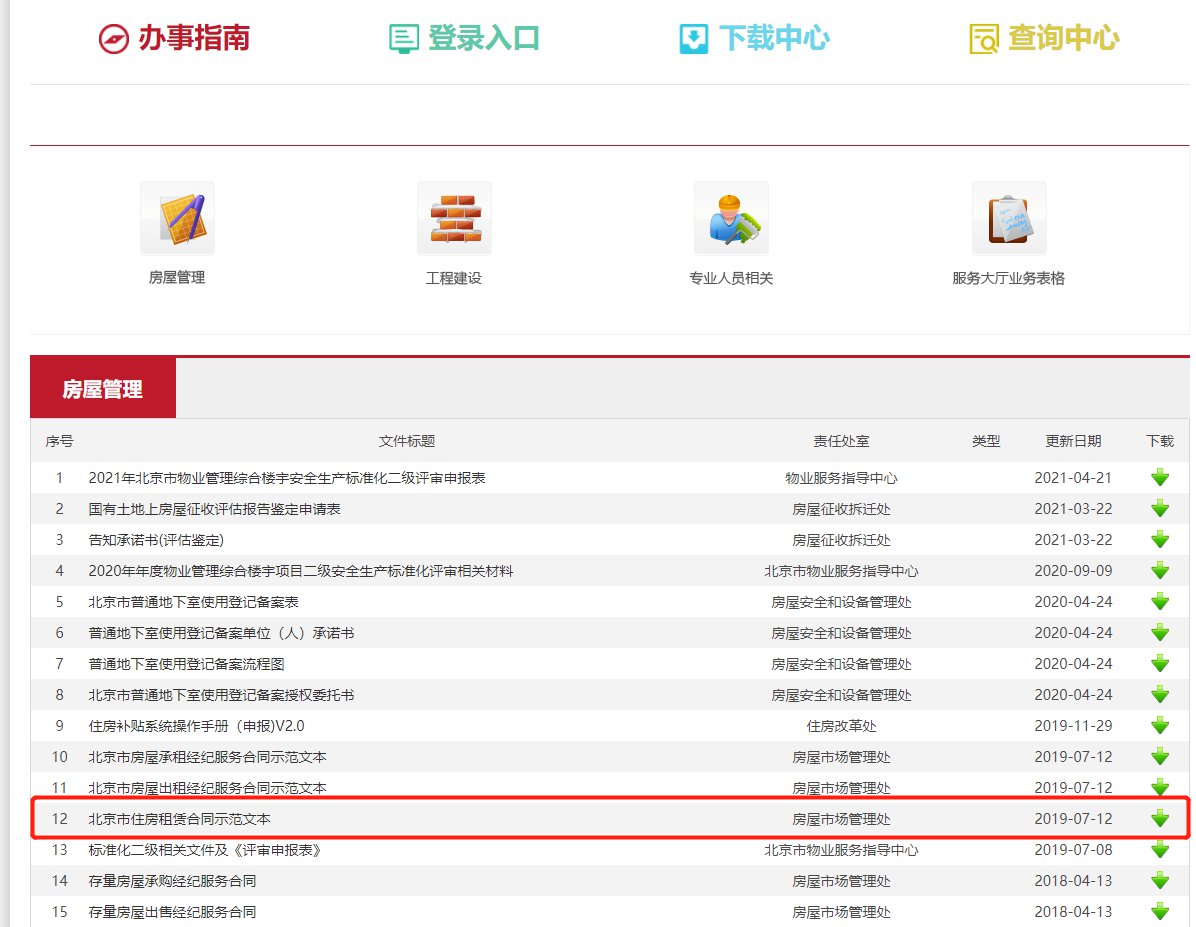Open the 工程建设 brick wall icon
1196x927 pixels.
[x=454, y=218]
